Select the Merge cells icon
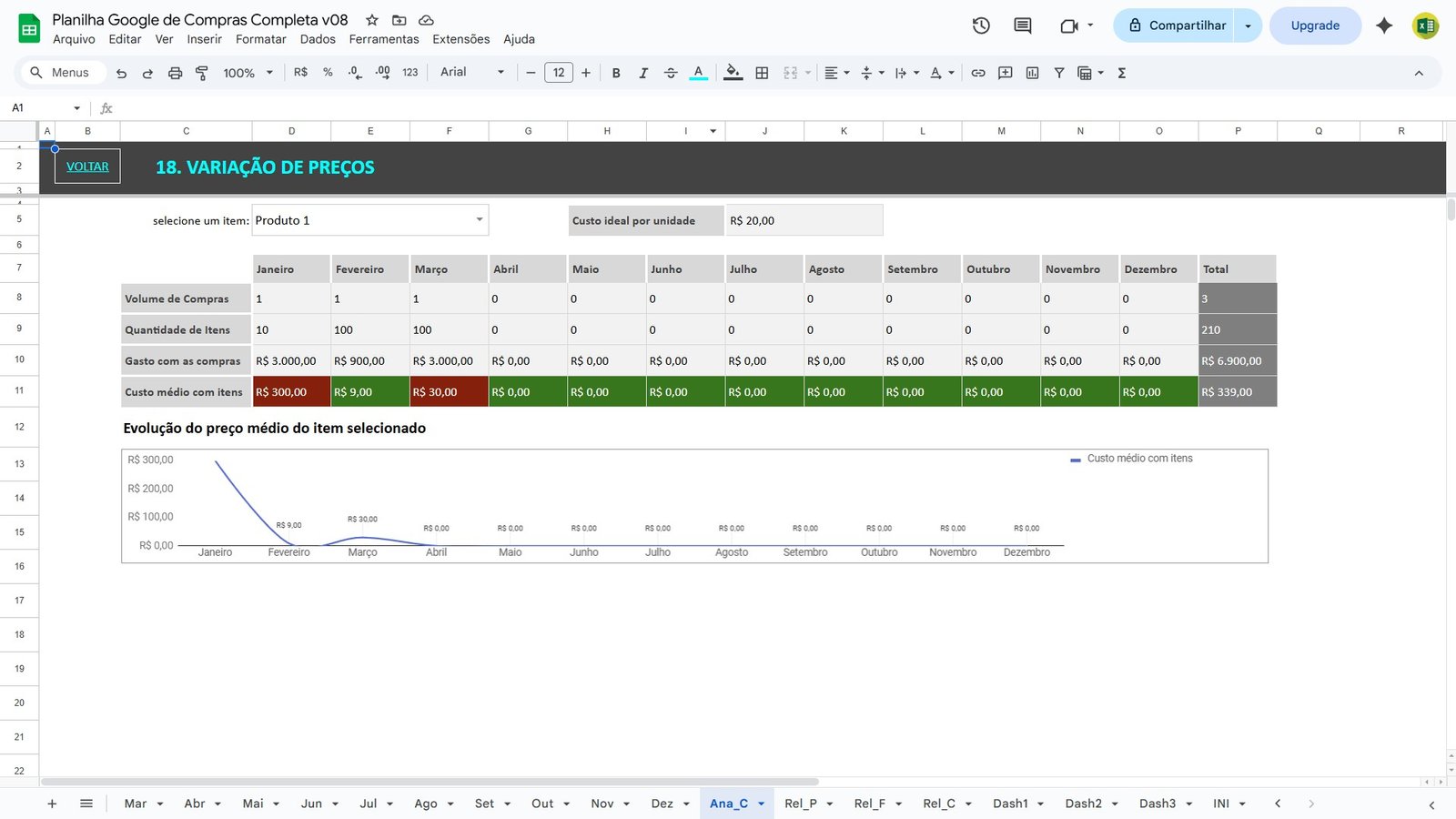Screen dimensions: 1456x819 (x=790, y=72)
